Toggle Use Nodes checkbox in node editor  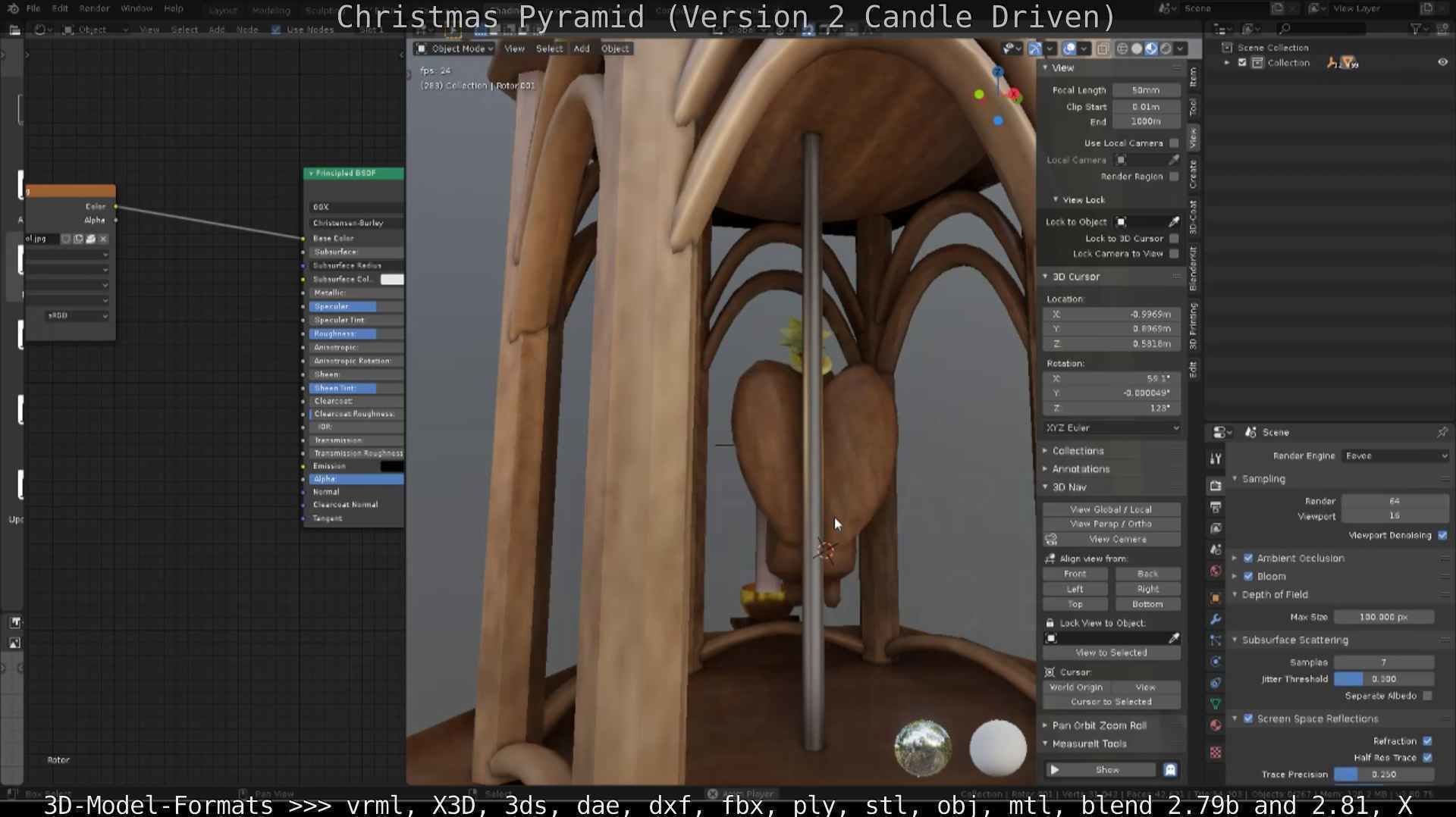(275, 30)
